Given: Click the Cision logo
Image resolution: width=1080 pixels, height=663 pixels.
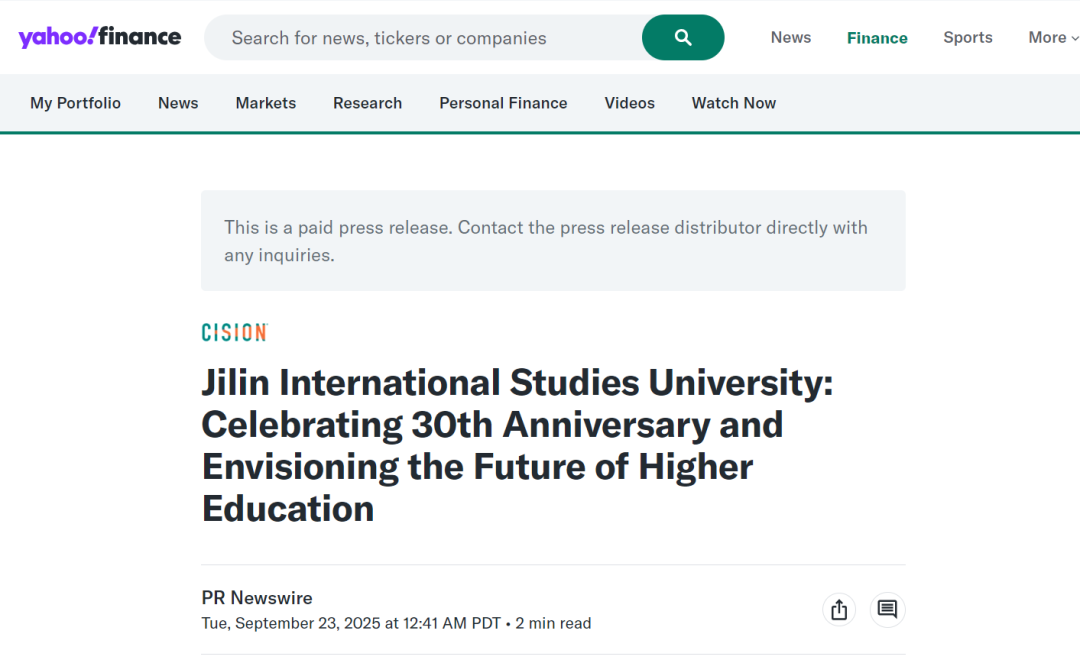Looking at the screenshot, I should coord(234,333).
